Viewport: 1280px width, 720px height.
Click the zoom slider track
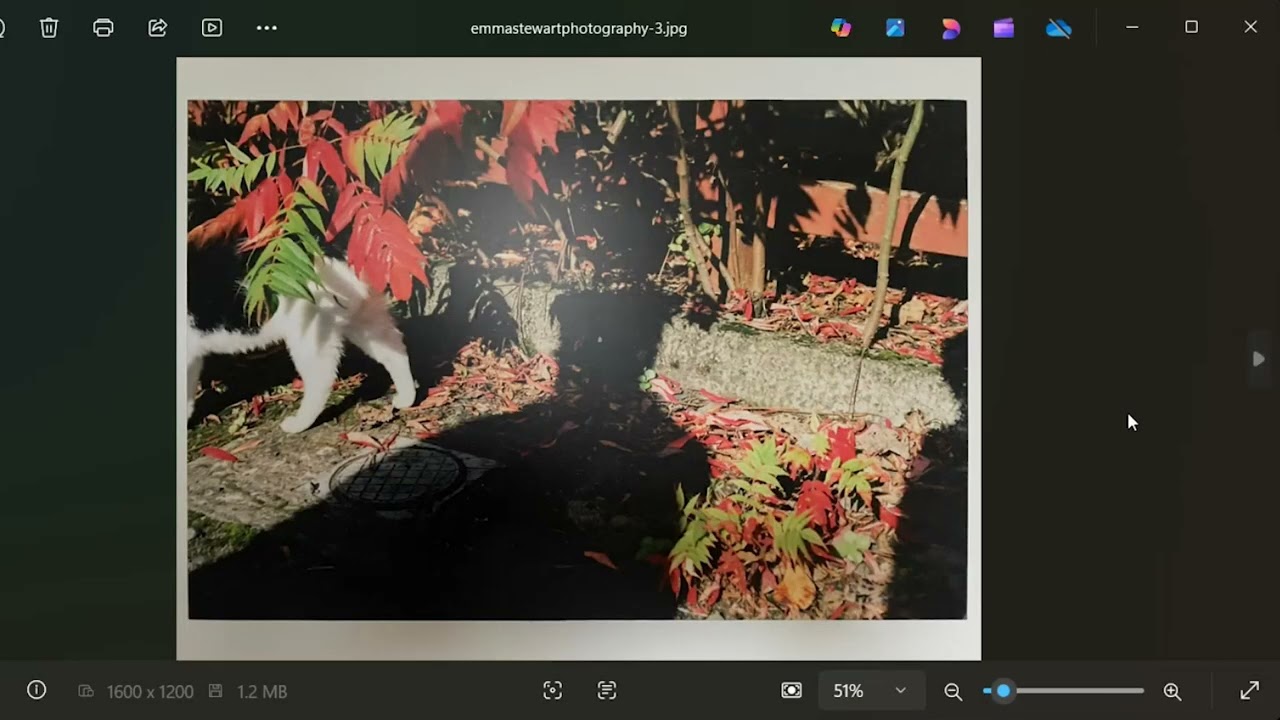click(1063, 691)
